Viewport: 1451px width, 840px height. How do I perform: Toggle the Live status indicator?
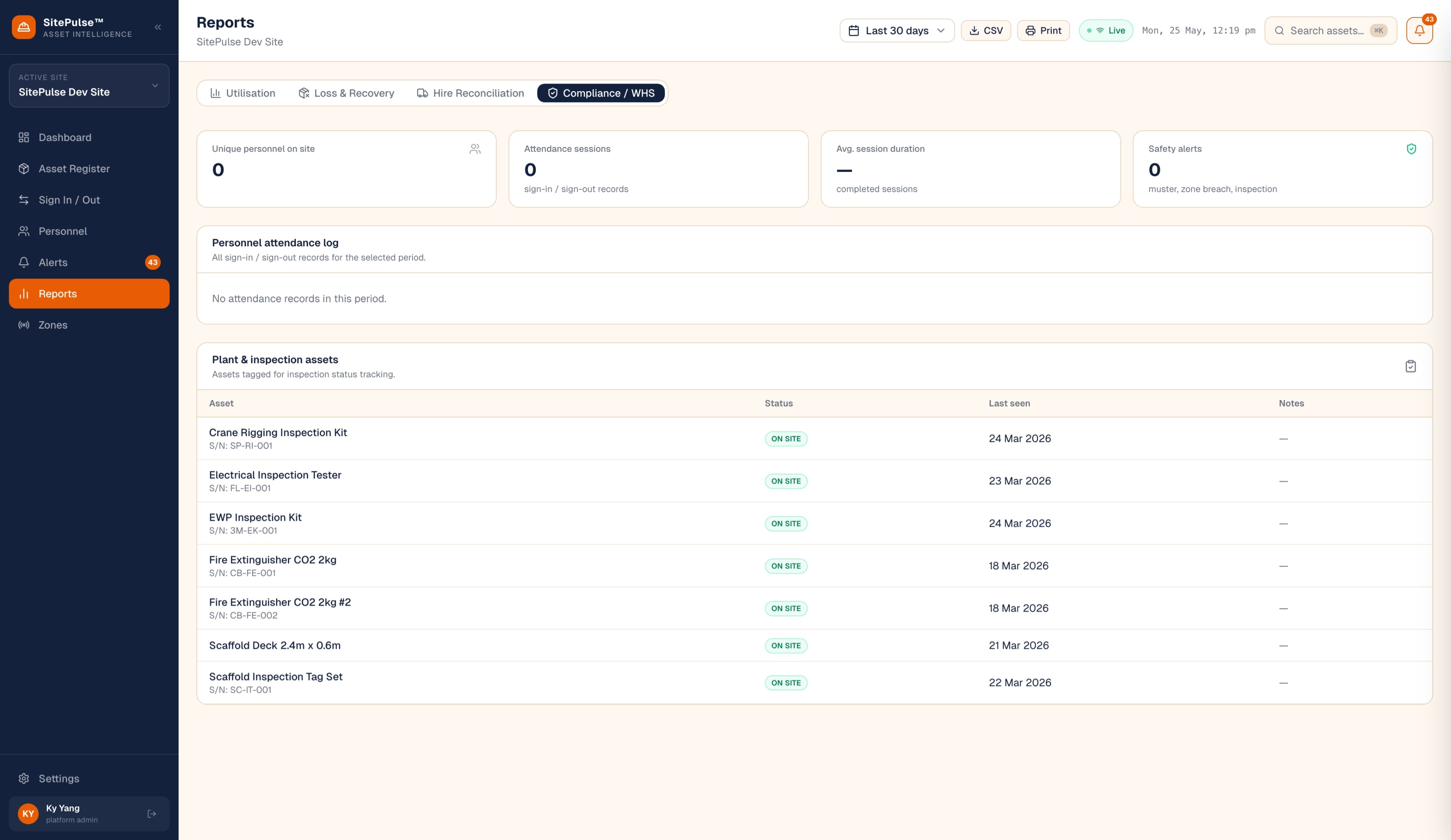(1106, 30)
